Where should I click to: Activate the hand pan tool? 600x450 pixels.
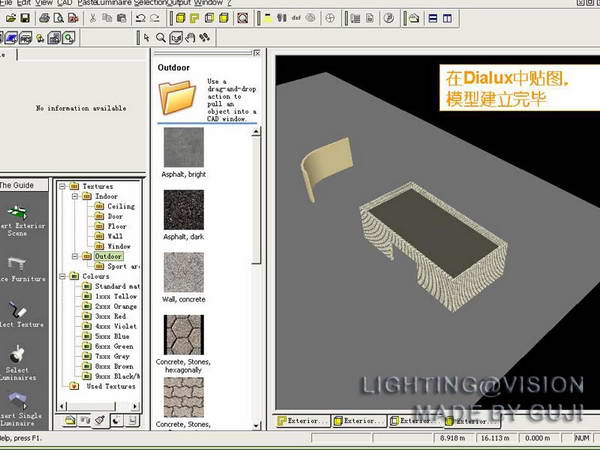(190, 38)
